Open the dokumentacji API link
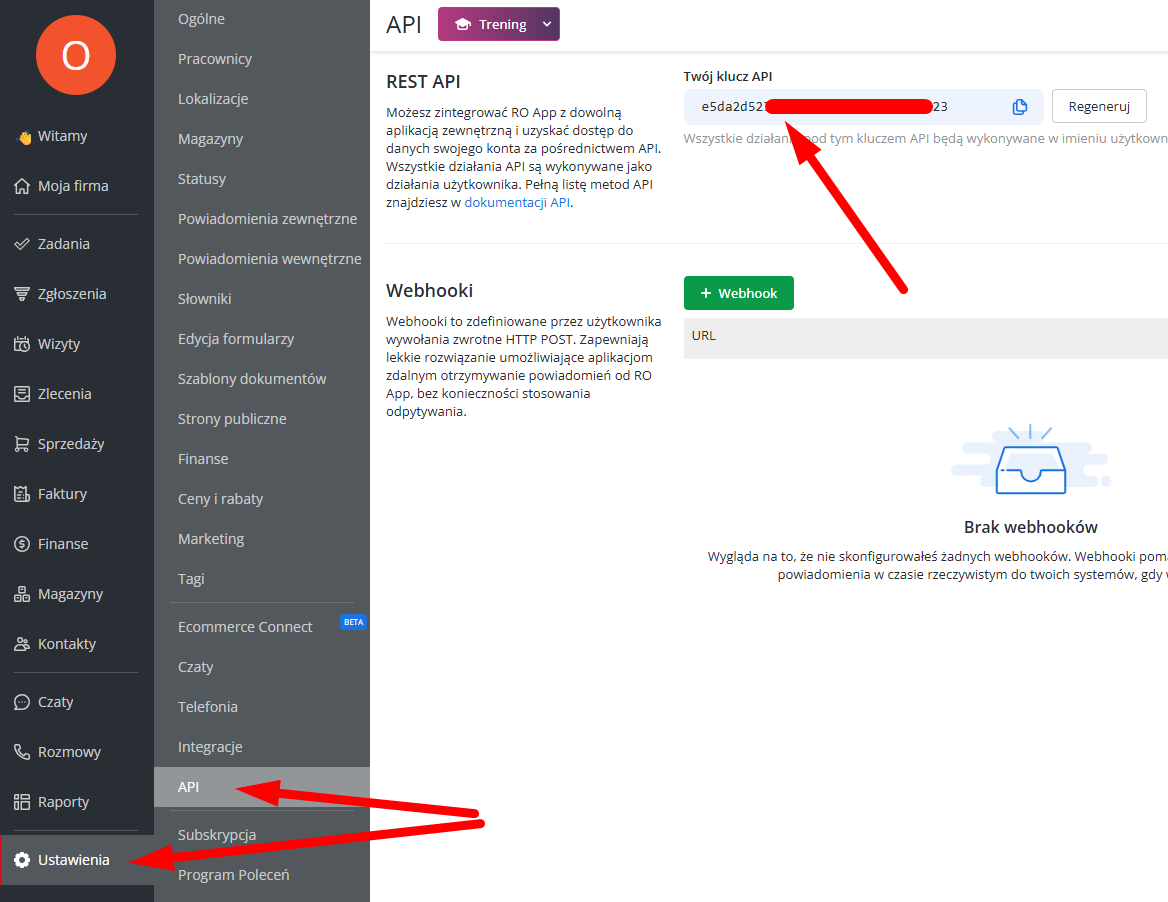Image resolution: width=1168 pixels, height=902 pixels. 517,202
